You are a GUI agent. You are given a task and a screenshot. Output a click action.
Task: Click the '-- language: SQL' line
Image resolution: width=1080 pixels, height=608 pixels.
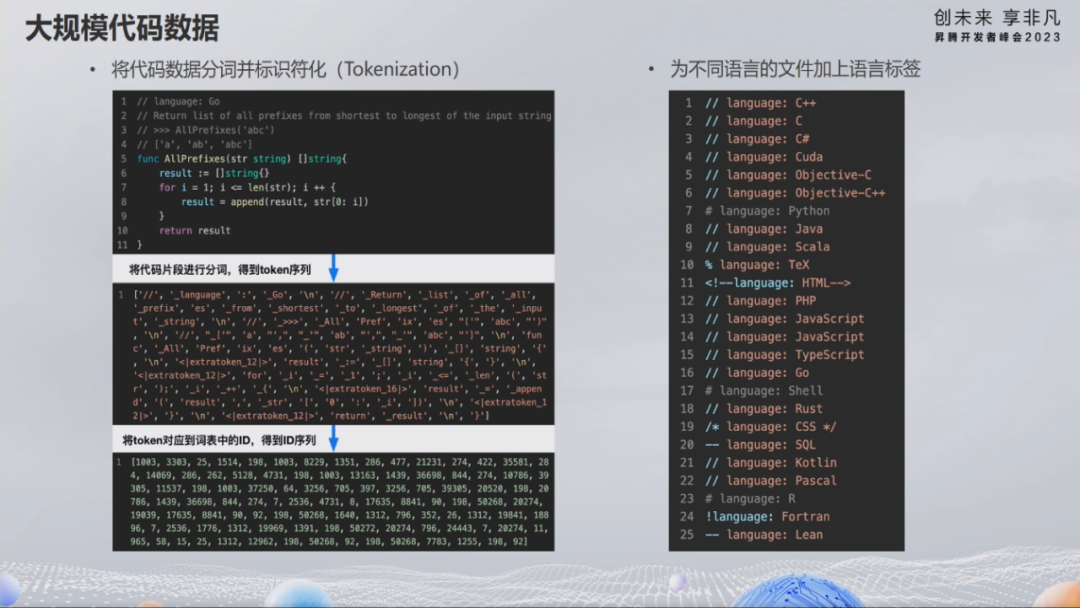760,445
